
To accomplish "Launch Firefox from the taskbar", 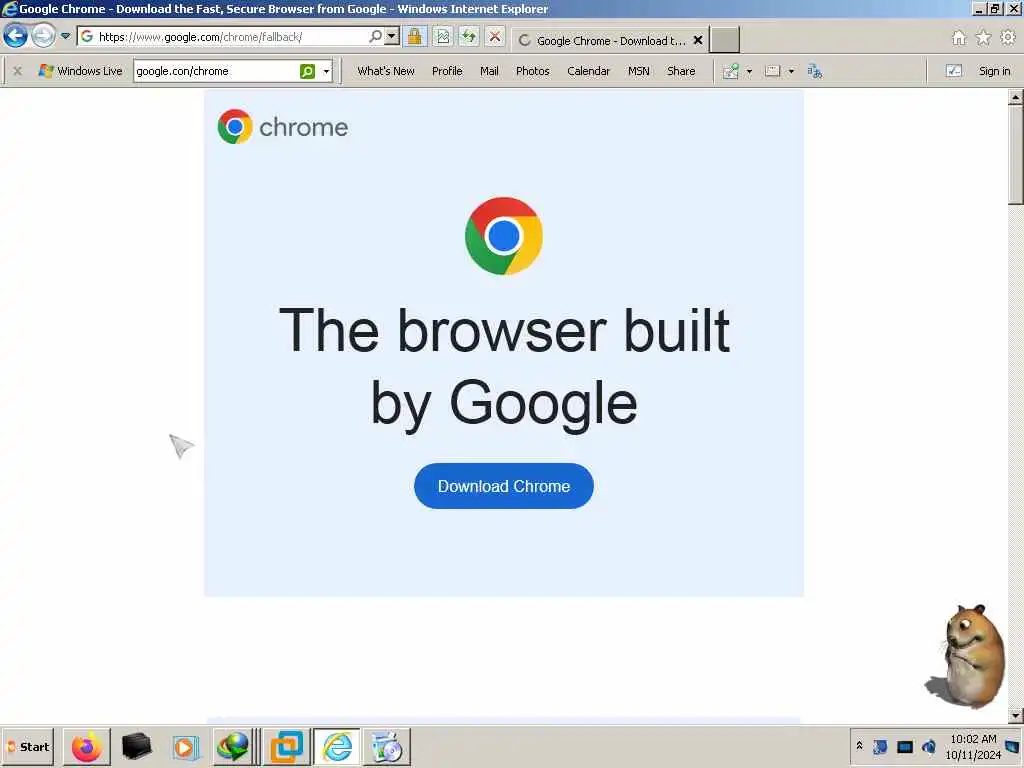I will 87,747.
